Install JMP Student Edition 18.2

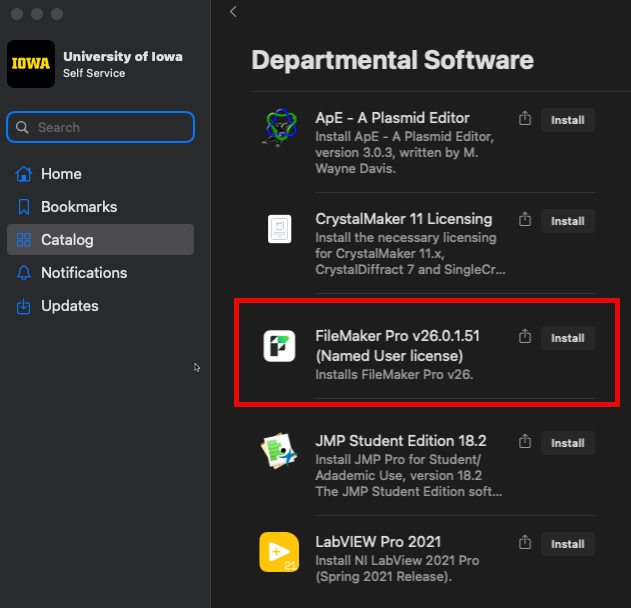tap(568, 443)
